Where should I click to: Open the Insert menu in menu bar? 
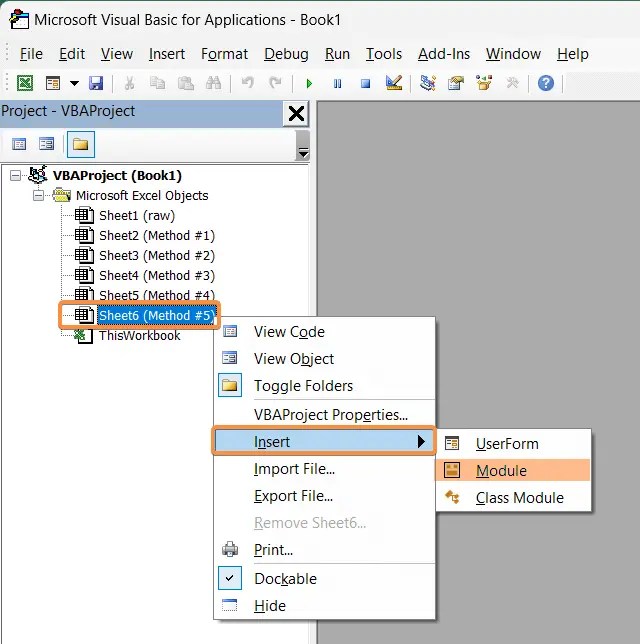pyautogui.click(x=167, y=54)
